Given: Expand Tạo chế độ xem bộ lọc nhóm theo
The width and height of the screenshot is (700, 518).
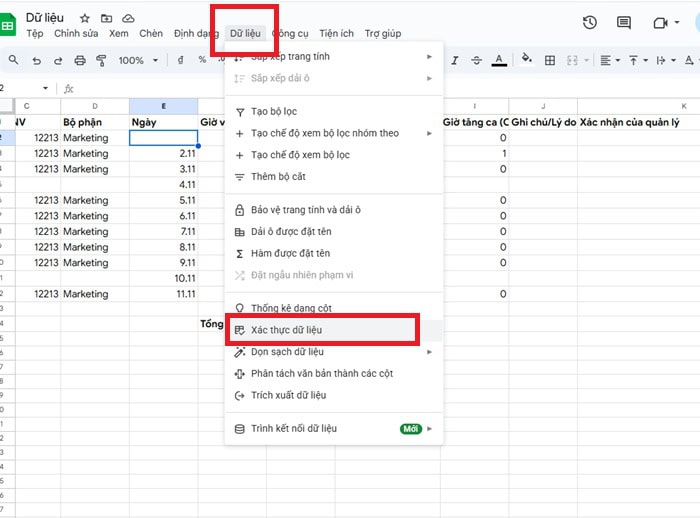Looking at the screenshot, I should 334,133.
